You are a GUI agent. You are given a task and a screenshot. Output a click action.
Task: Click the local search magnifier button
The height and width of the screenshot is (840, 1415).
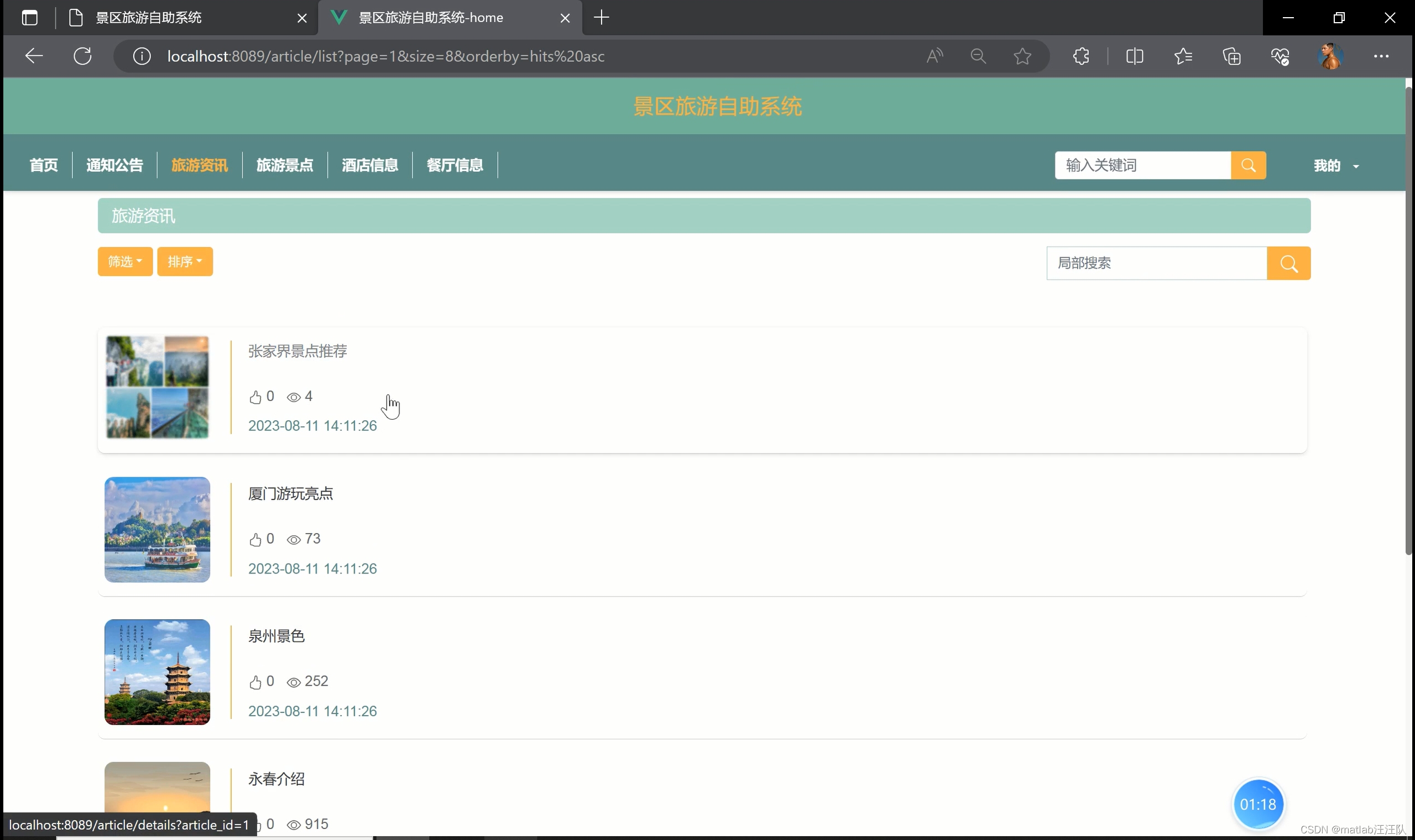coord(1288,263)
